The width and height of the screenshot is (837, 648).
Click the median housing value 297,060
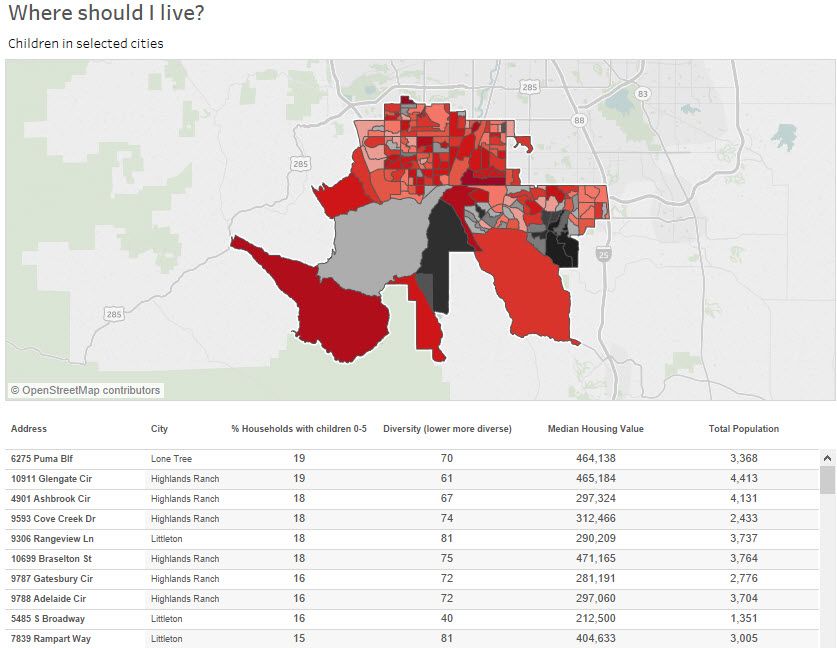596,598
